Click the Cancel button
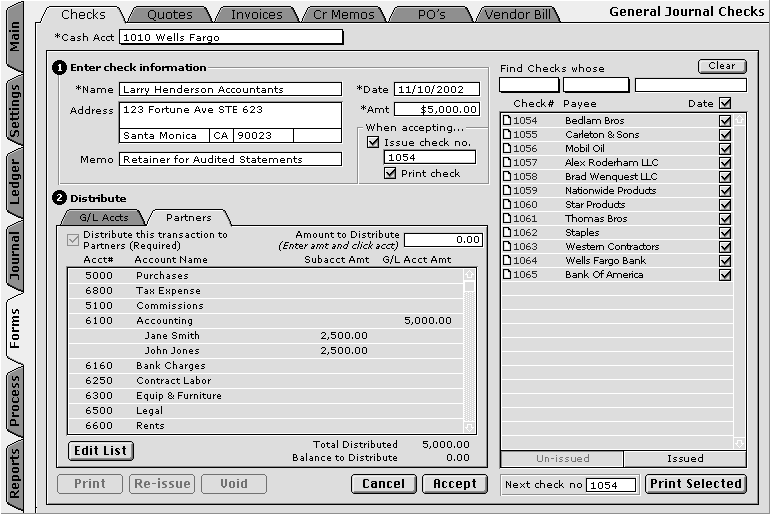770x514 pixels. [384, 484]
